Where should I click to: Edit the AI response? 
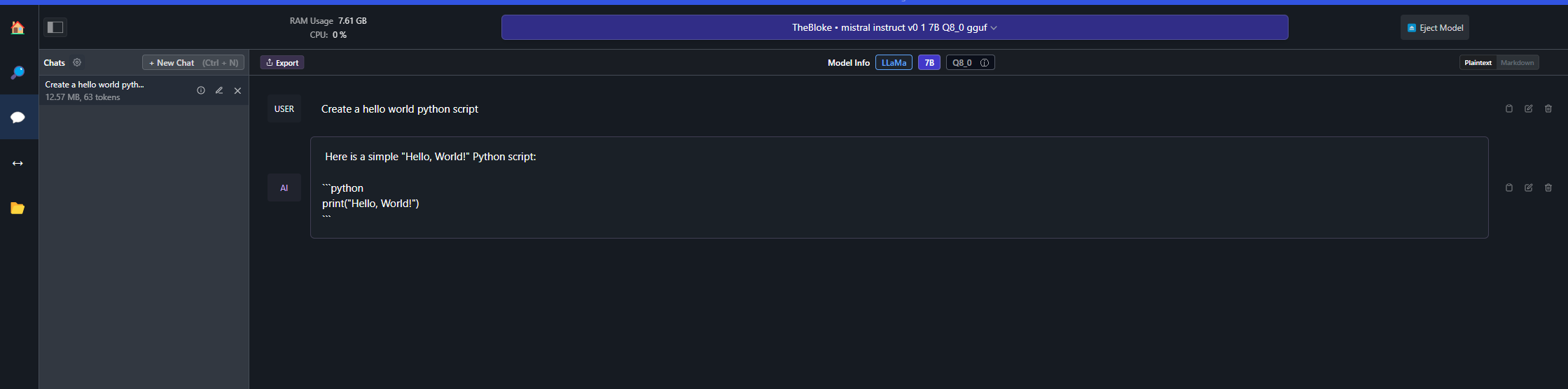coord(1529,188)
